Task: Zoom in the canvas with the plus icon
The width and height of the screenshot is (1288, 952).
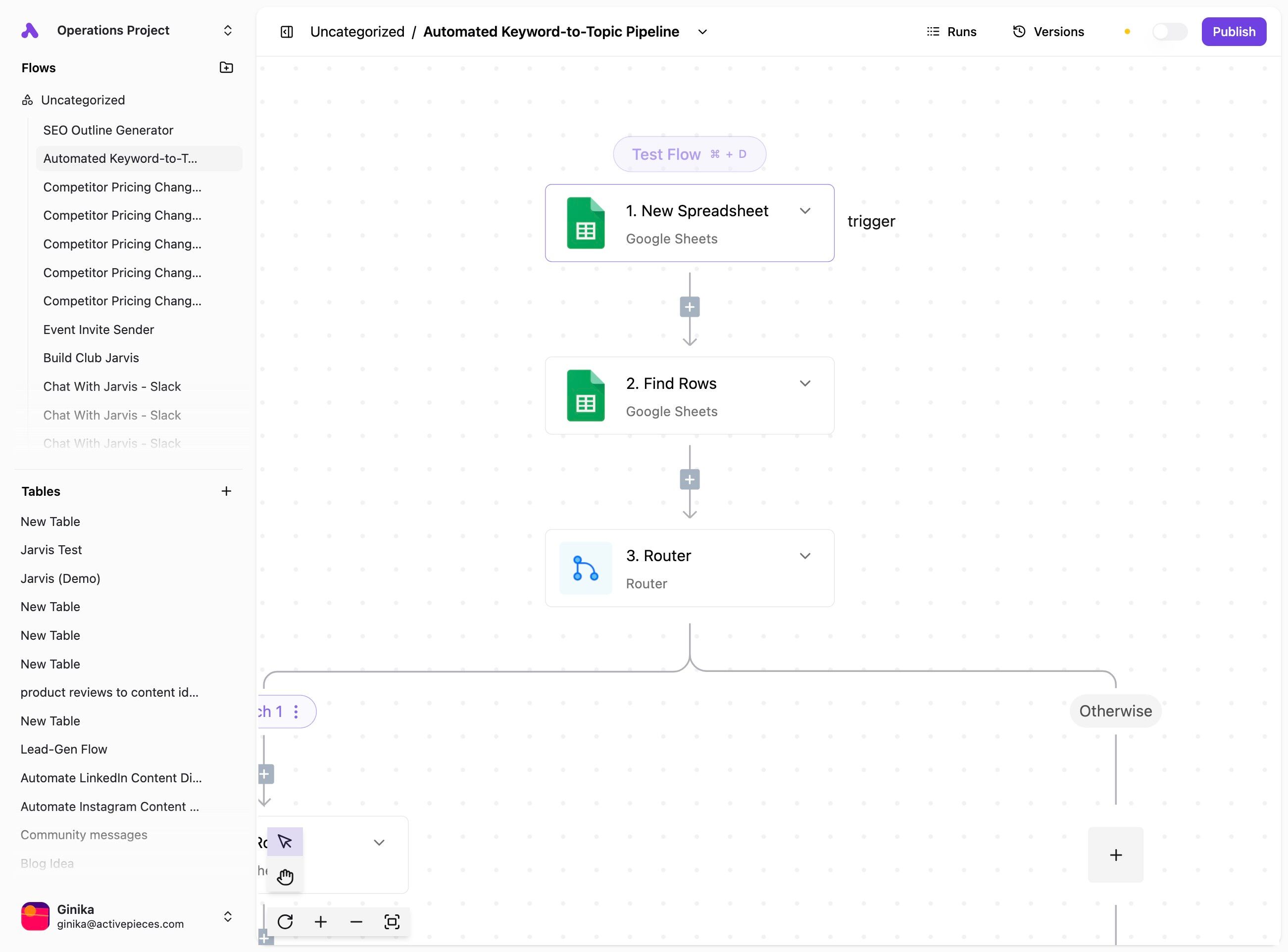Action: (321, 922)
